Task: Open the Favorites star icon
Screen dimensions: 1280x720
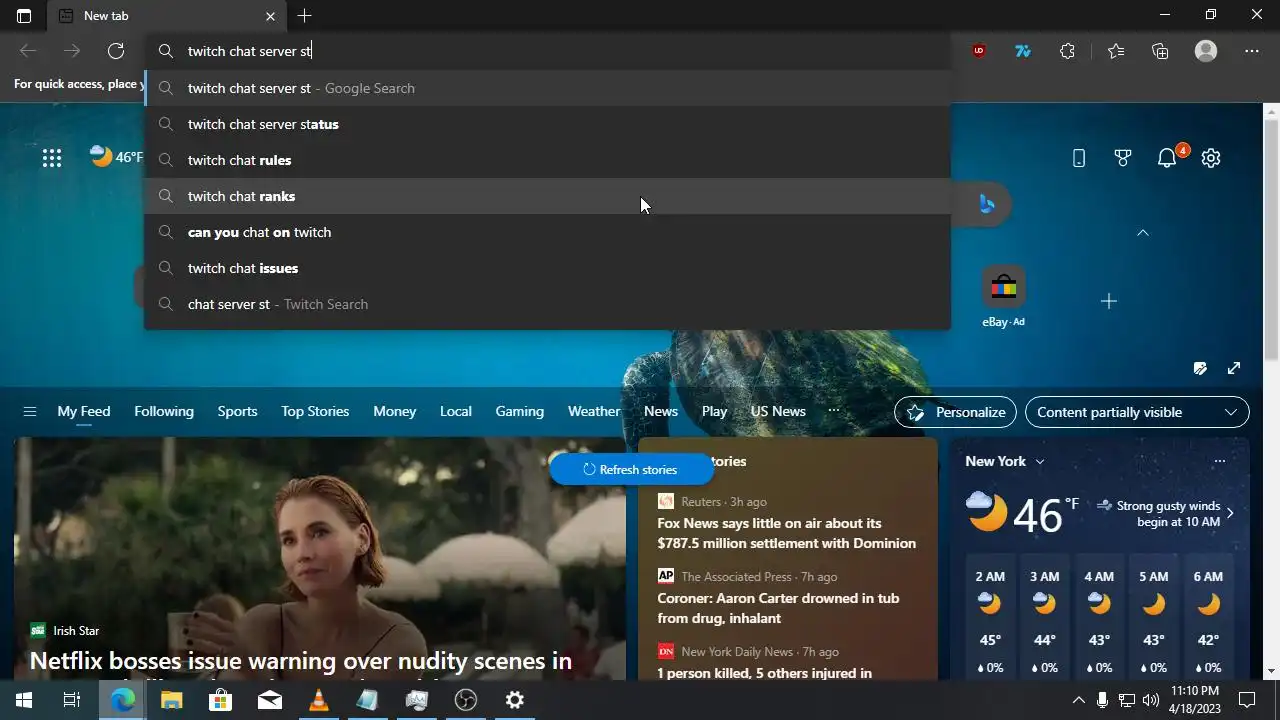Action: (x=1116, y=51)
